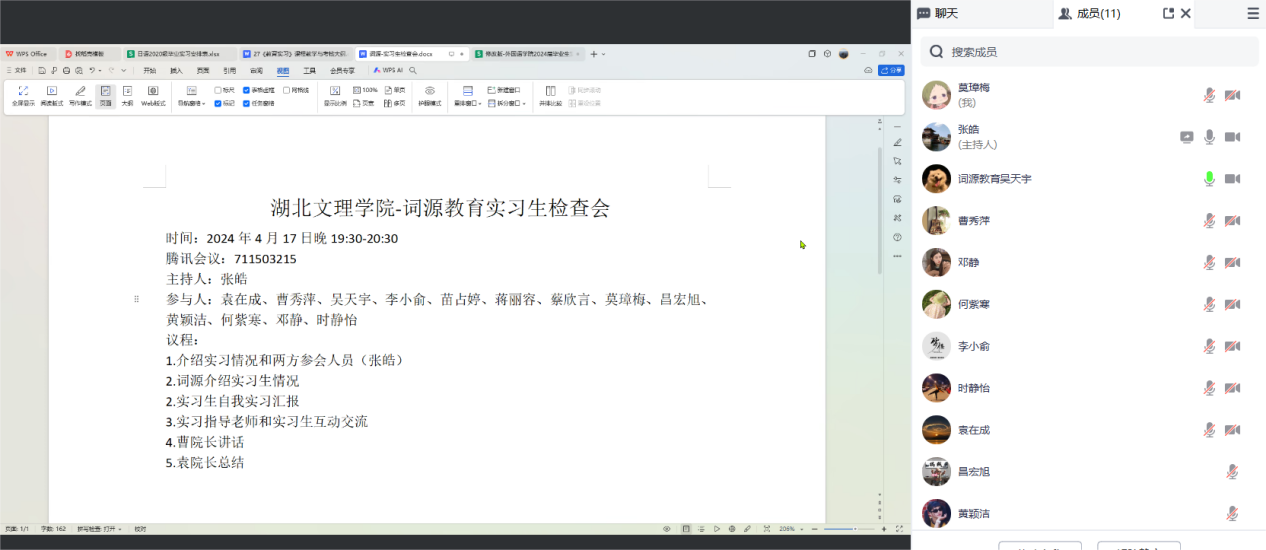Click the WPS AI button
Viewport: 1266px width, 550px height.
coord(387,71)
